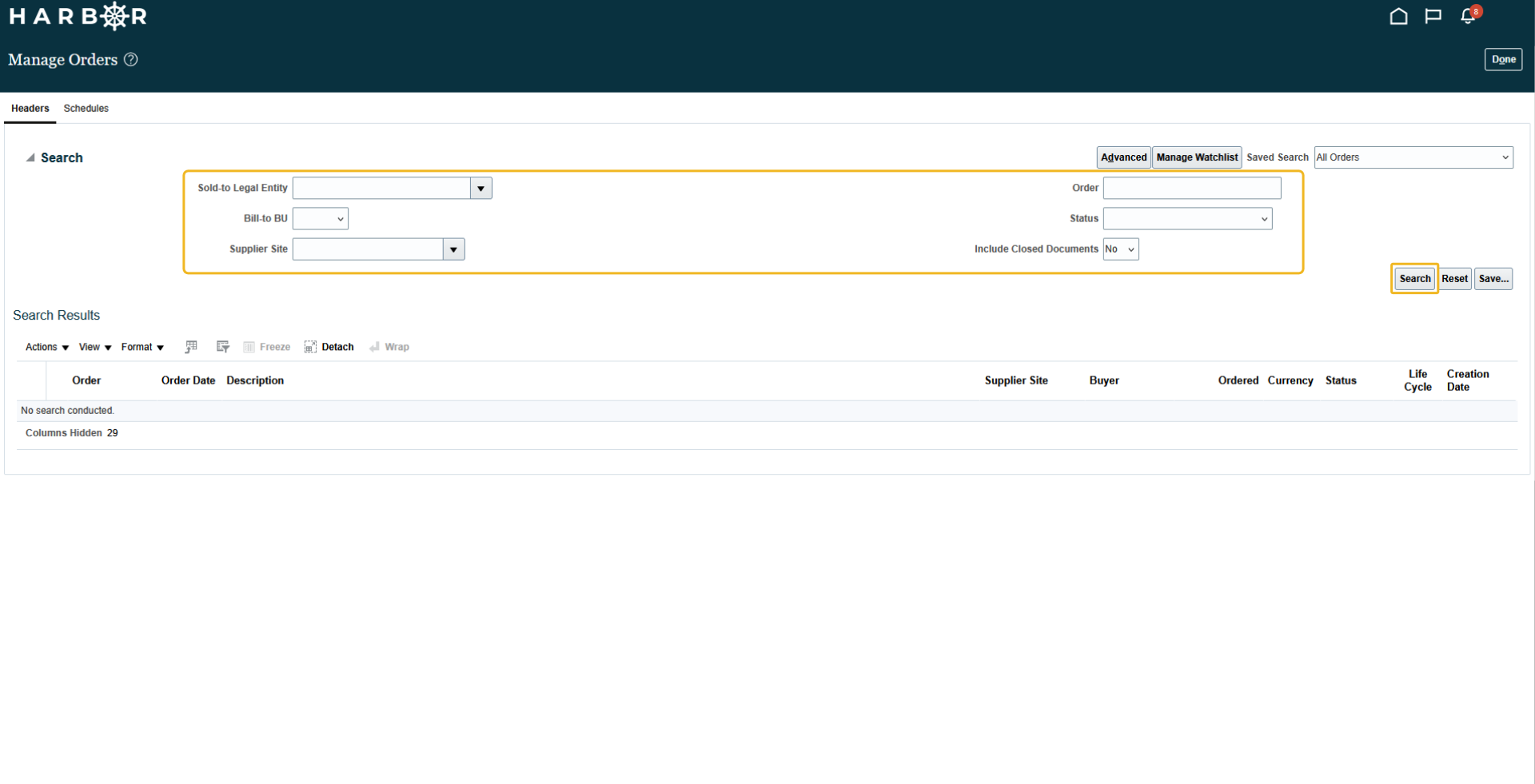Click the Ordered column header
The image size is (1535, 784).
[x=1238, y=381]
